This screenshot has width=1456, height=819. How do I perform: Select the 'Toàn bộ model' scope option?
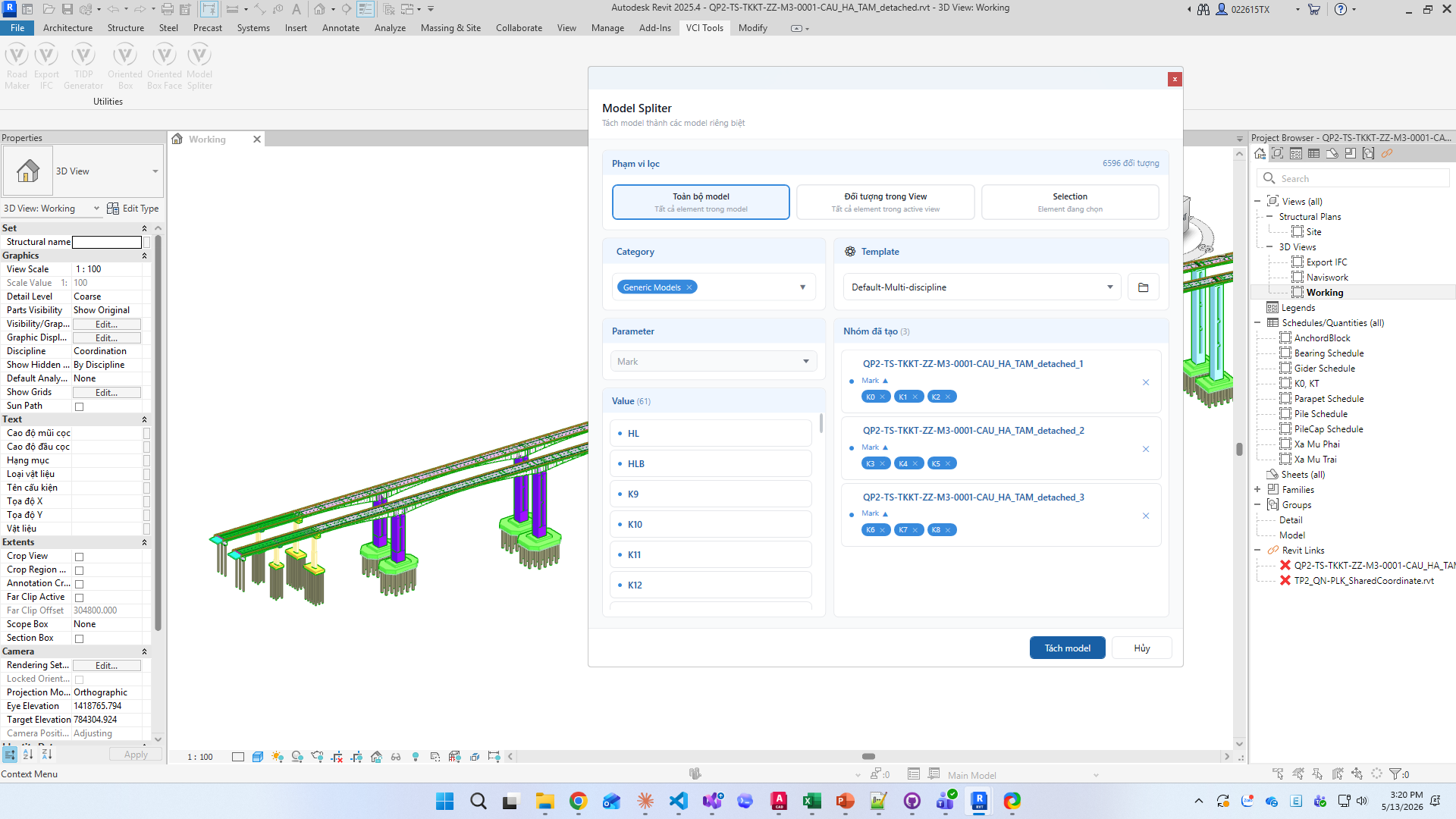click(x=701, y=202)
